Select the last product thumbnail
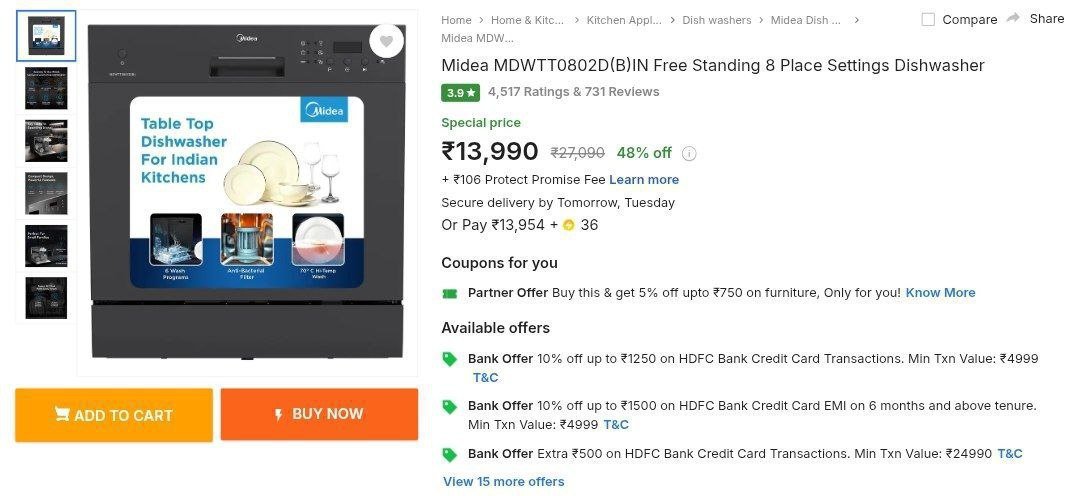Image resolution: width=1080 pixels, height=496 pixels. pos(46,297)
